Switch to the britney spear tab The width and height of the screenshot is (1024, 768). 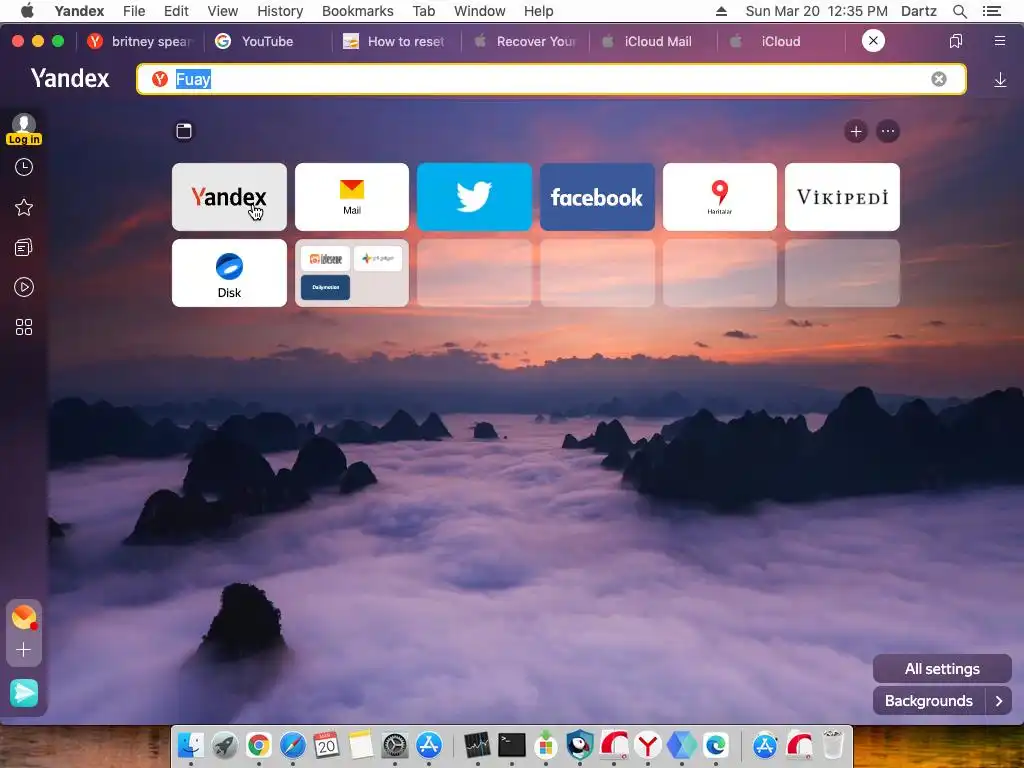click(x=141, y=41)
